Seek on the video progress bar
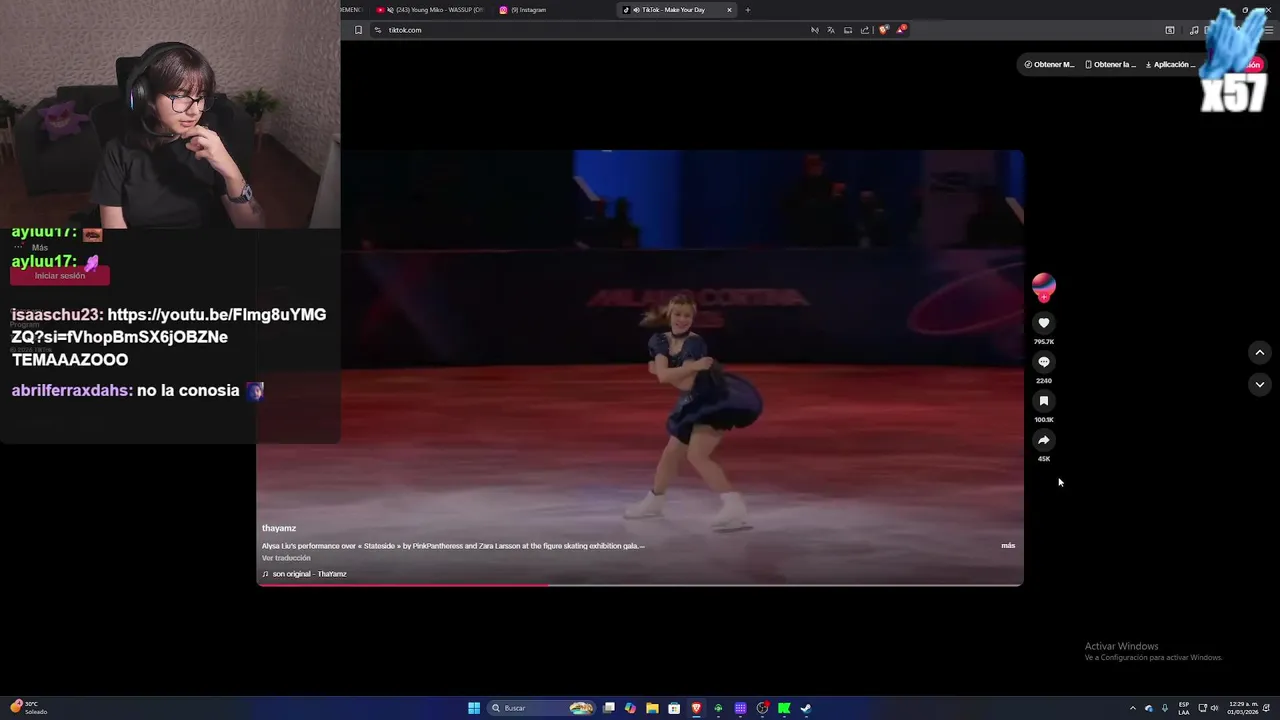This screenshot has width=1280, height=720. pos(640,585)
